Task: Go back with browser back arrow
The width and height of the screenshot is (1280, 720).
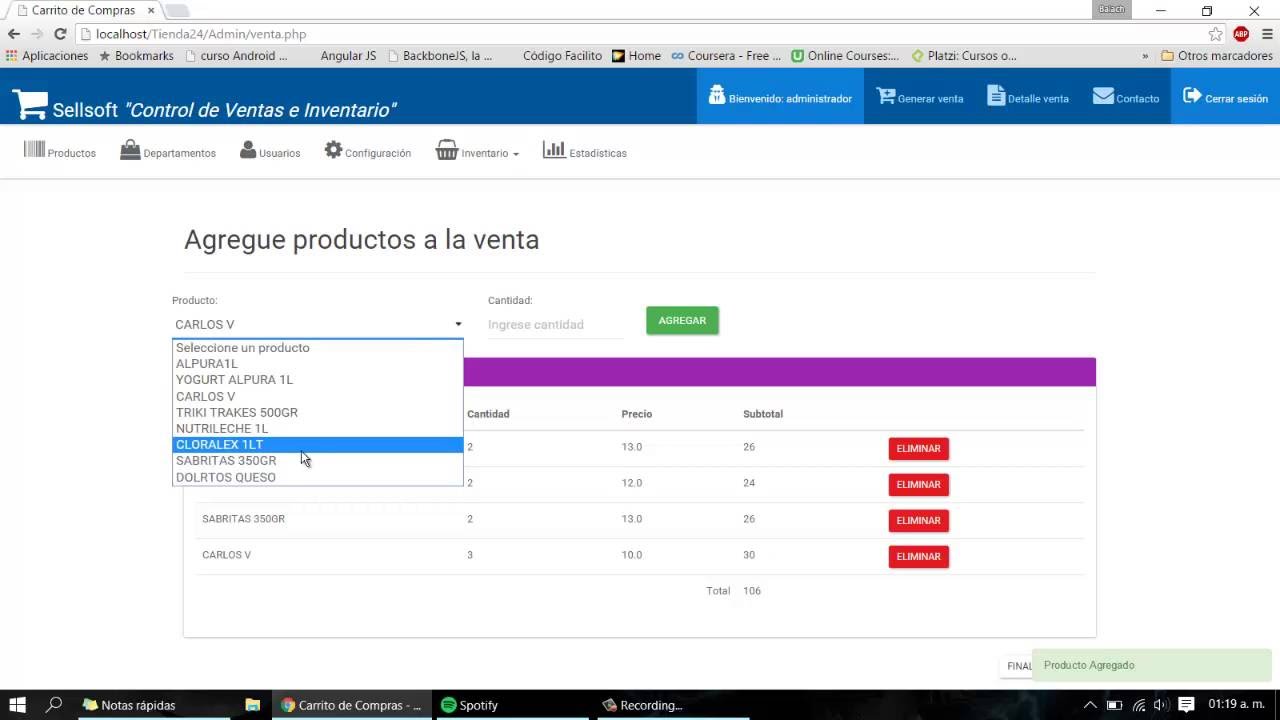Action: (14, 34)
